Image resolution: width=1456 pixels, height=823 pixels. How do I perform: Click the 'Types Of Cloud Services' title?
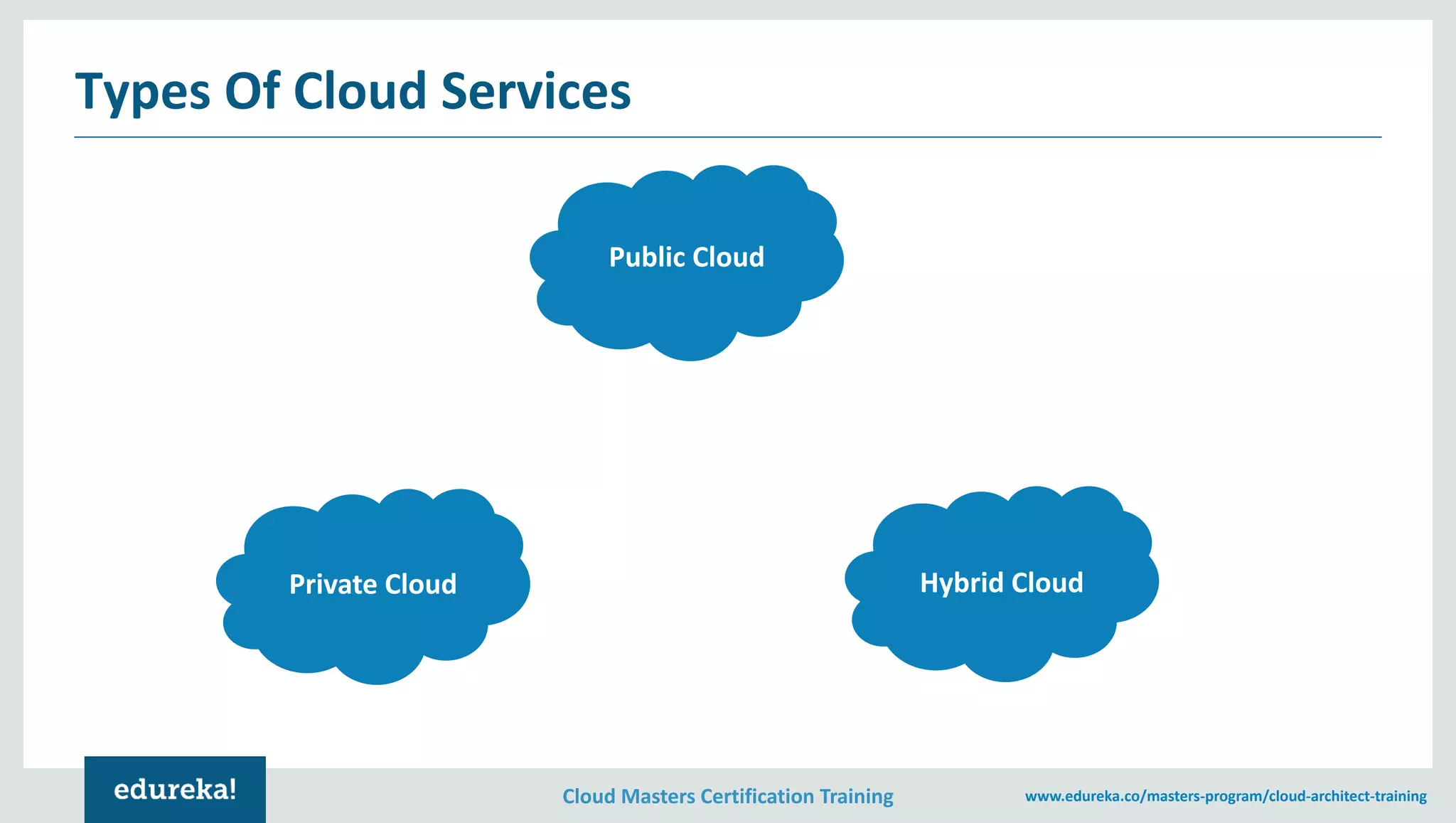pos(353,91)
